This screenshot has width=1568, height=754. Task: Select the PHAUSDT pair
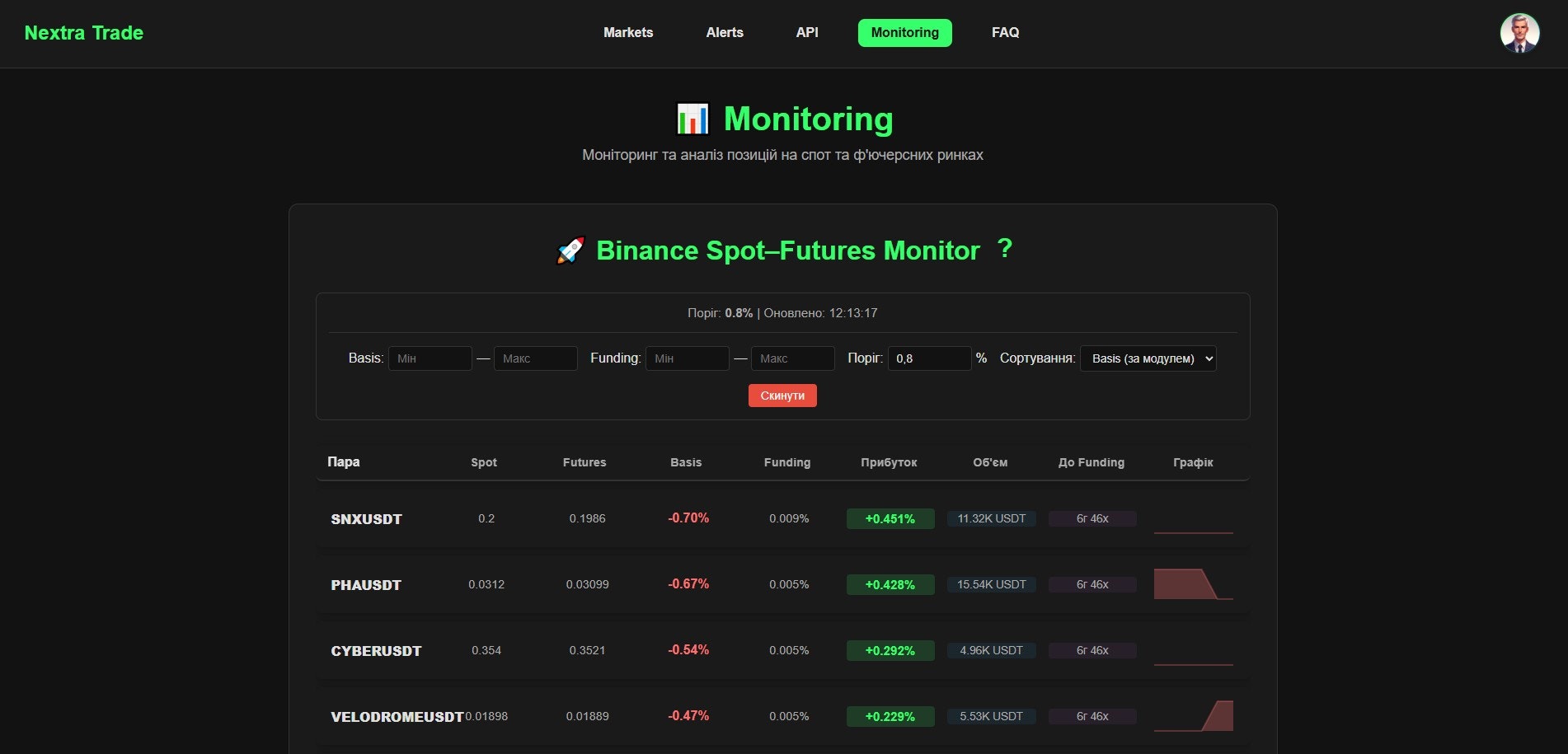(366, 585)
